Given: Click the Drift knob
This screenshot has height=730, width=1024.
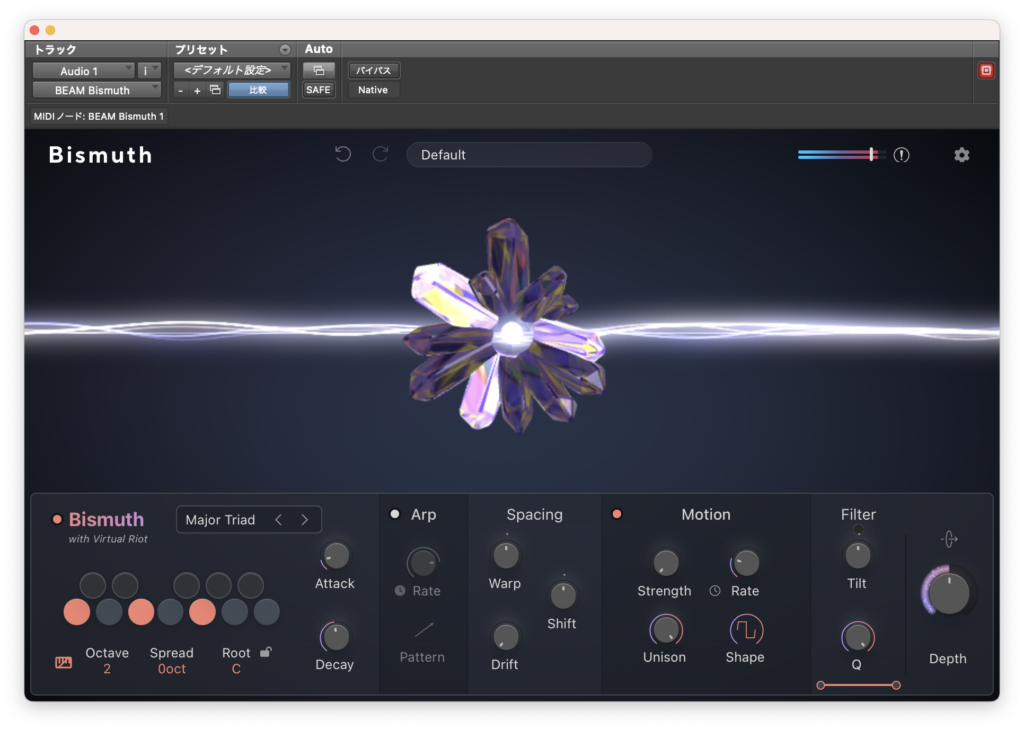Looking at the screenshot, I should point(505,637).
